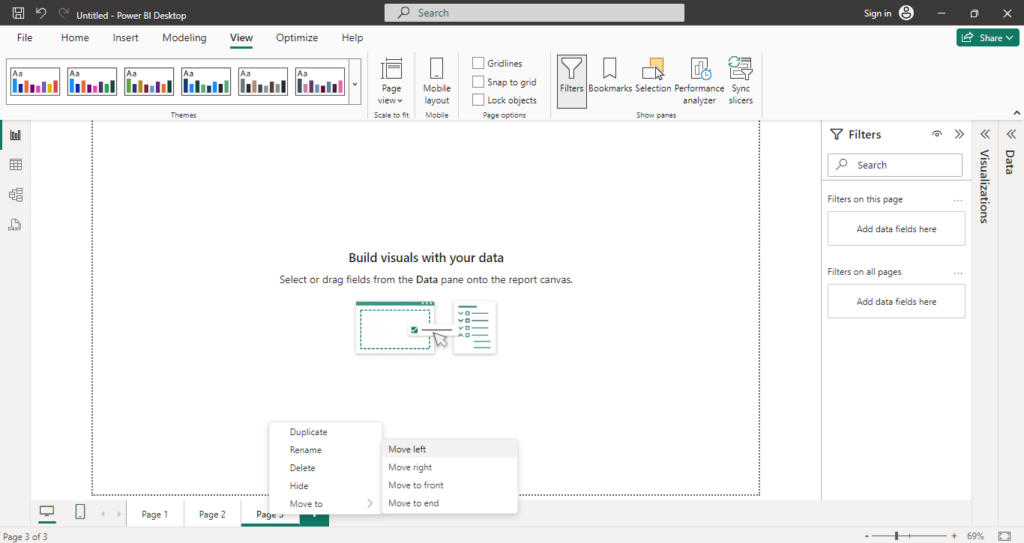Image resolution: width=1024 pixels, height=543 pixels.
Task: Click the Save icon in title bar
Action: [18, 13]
